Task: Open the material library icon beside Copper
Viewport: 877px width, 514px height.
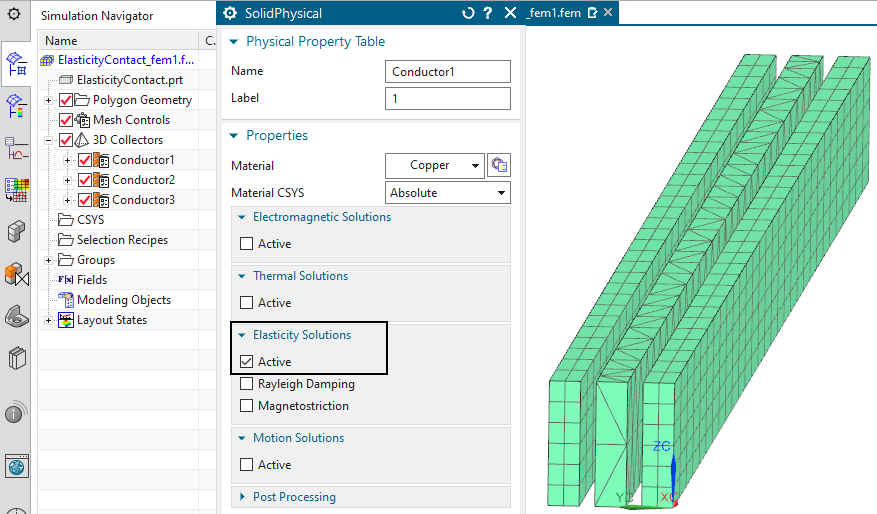Action: (499, 166)
